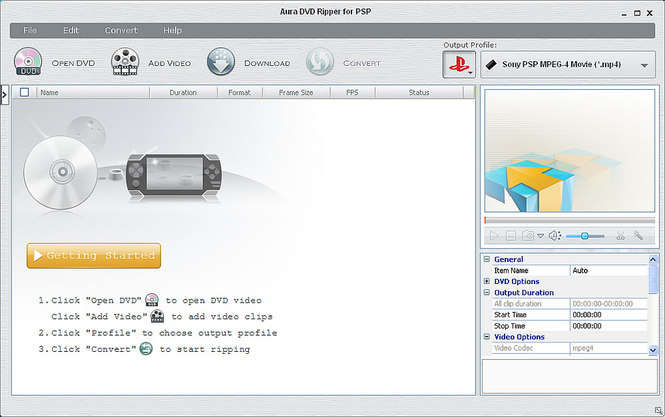The image size is (665, 417).
Task: Open the Sony PSP MPEG-4 Movie profile dropdown
Action: pyautogui.click(x=568, y=65)
